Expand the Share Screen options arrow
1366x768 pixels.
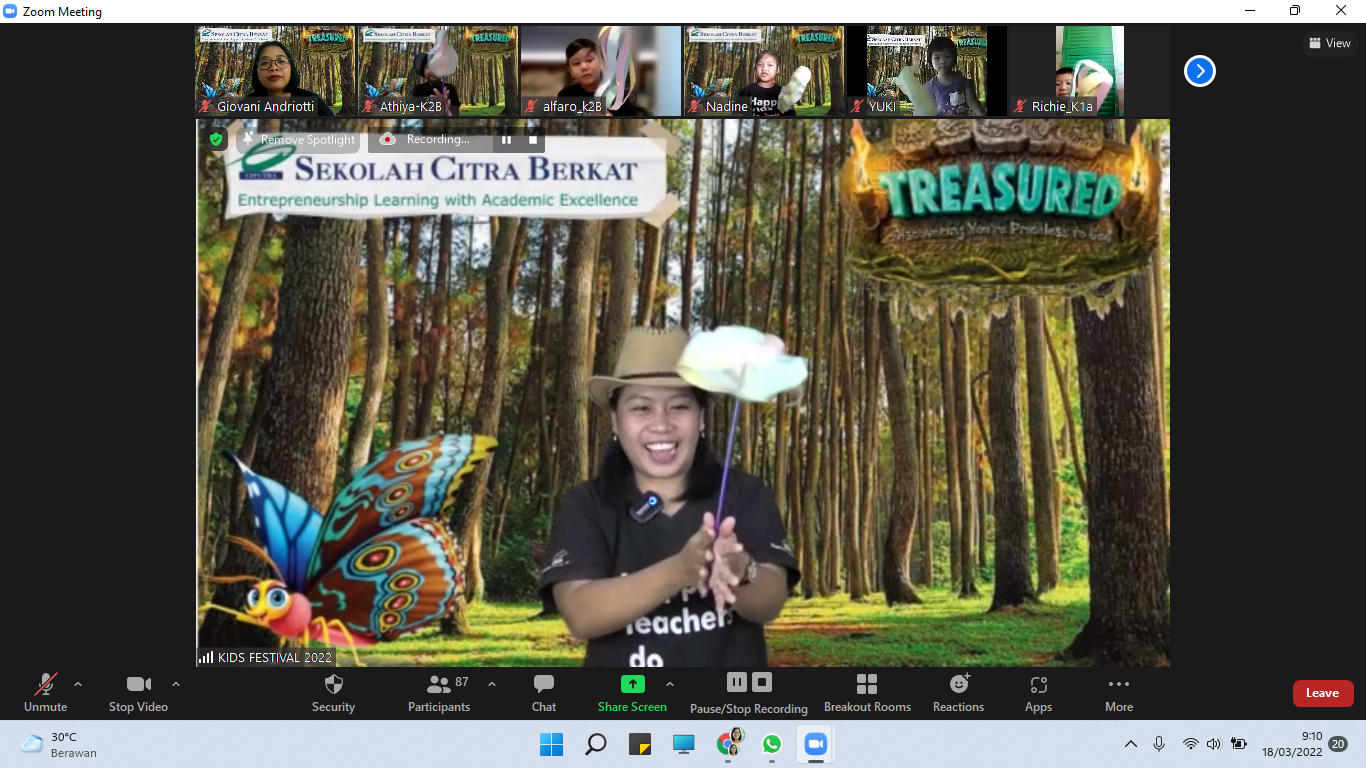(670, 684)
